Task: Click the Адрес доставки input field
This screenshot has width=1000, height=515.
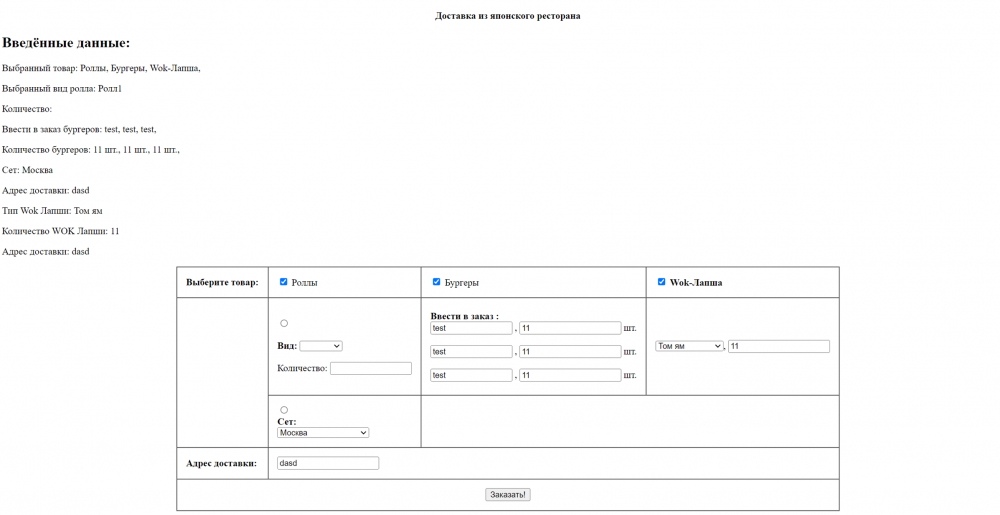Action: [328, 463]
